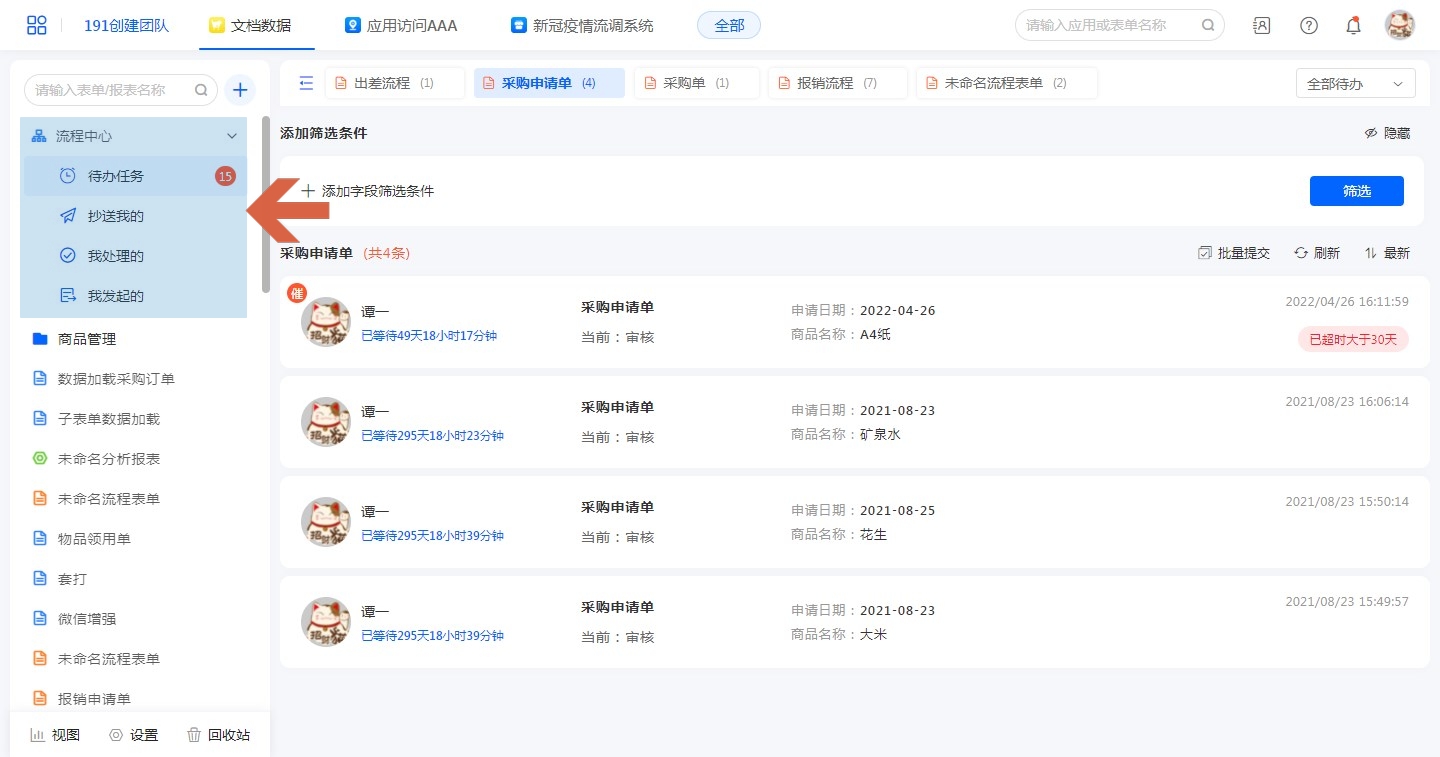Toggle the 最新 sort order
Screen dimensions: 1440x757
1387,253
